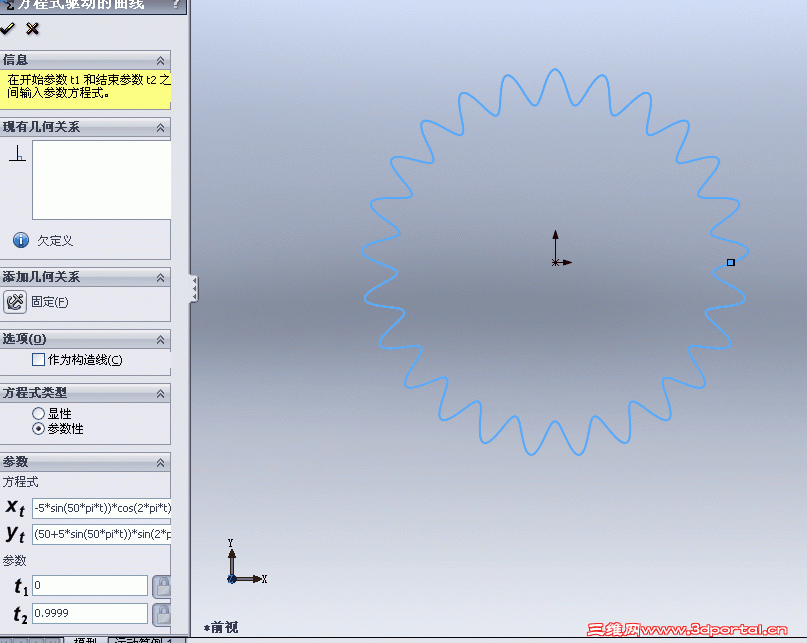Click the XY orientation triad

click(x=246, y=562)
